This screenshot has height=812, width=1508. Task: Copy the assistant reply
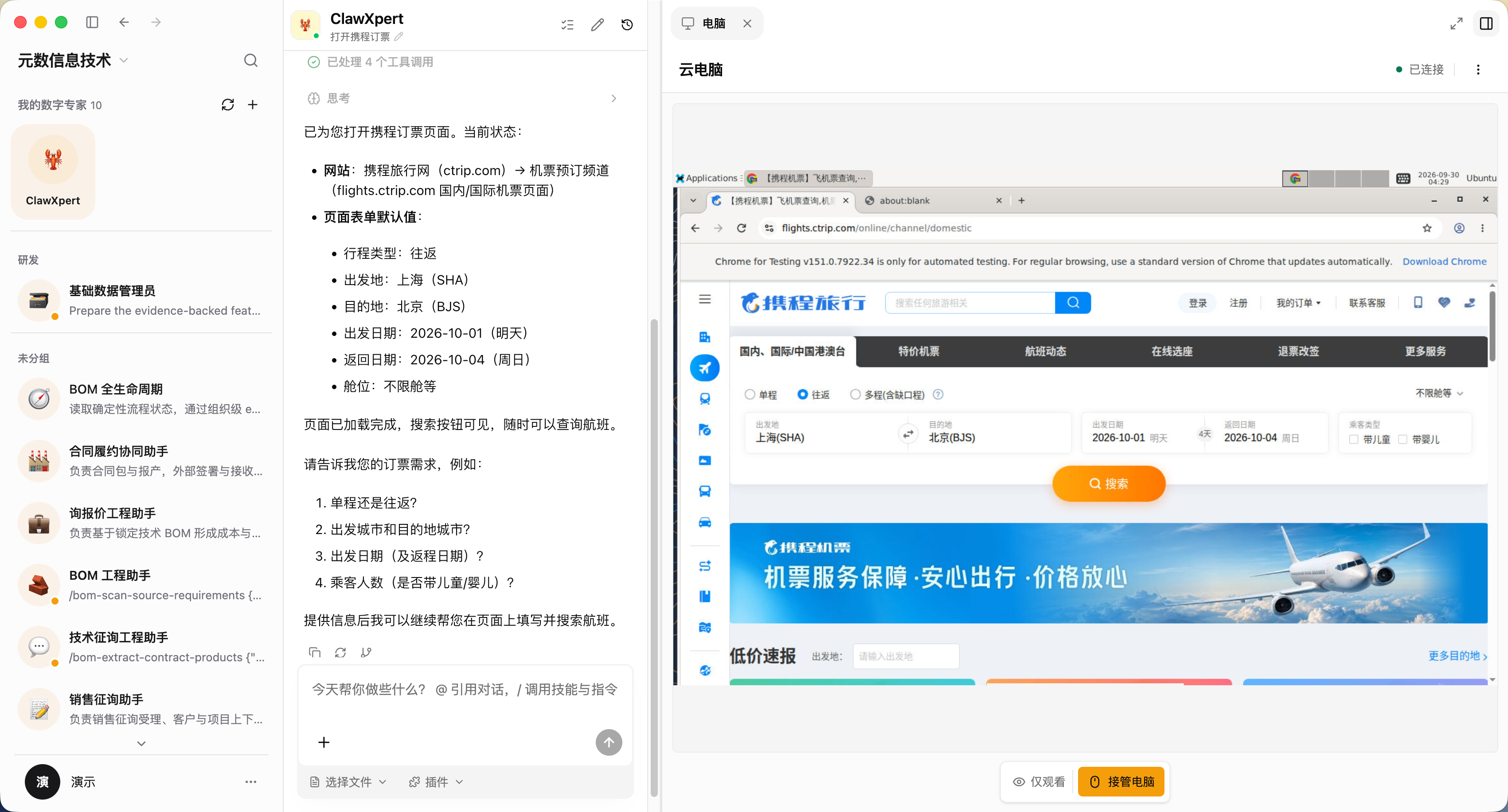pyautogui.click(x=314, y=652)
